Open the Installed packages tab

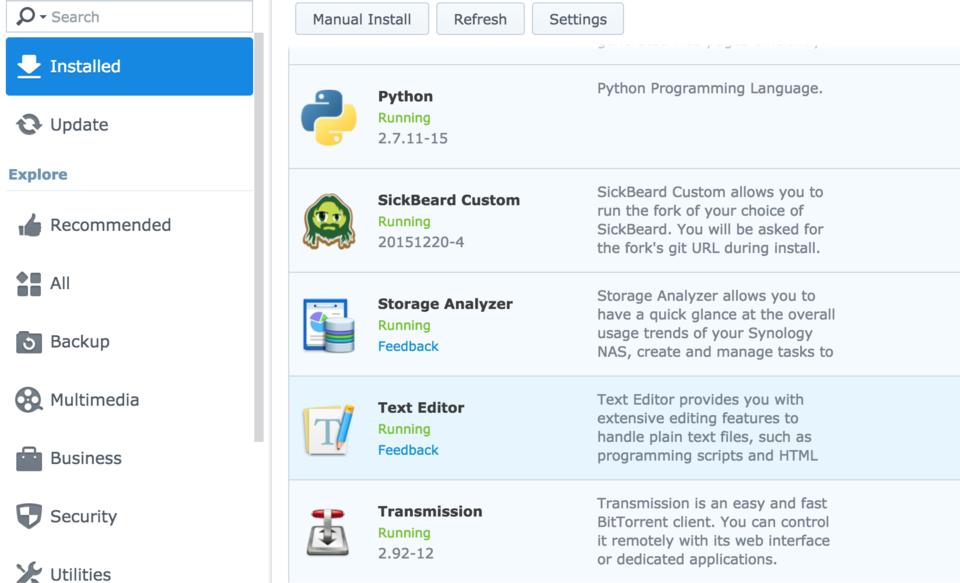(129, 66)
